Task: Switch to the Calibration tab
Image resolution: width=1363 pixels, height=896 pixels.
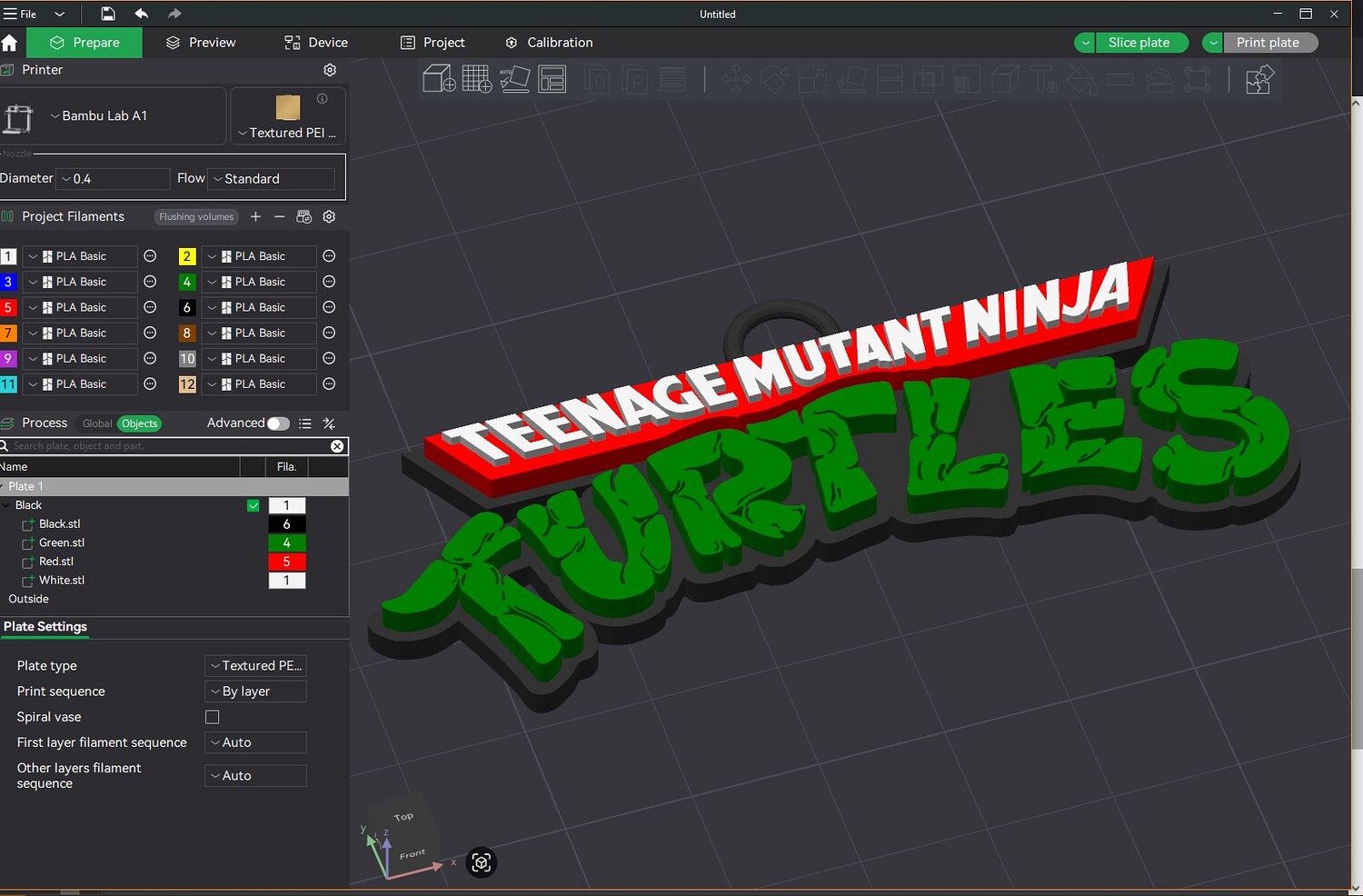Action: pos(549,43)
